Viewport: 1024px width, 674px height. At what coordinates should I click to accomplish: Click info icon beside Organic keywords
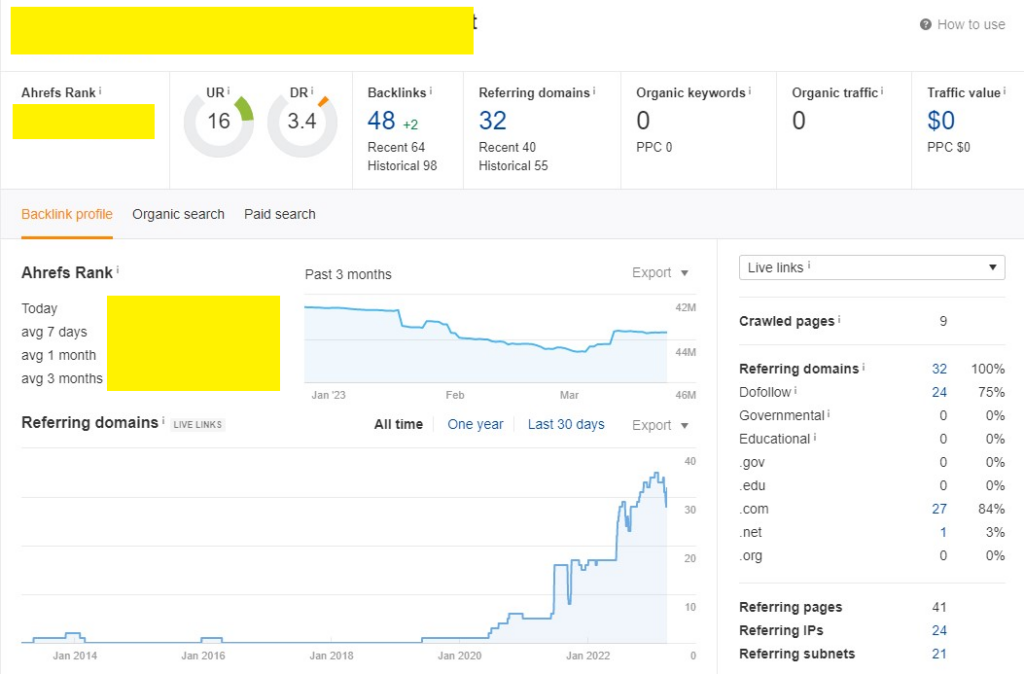point(750,91)
